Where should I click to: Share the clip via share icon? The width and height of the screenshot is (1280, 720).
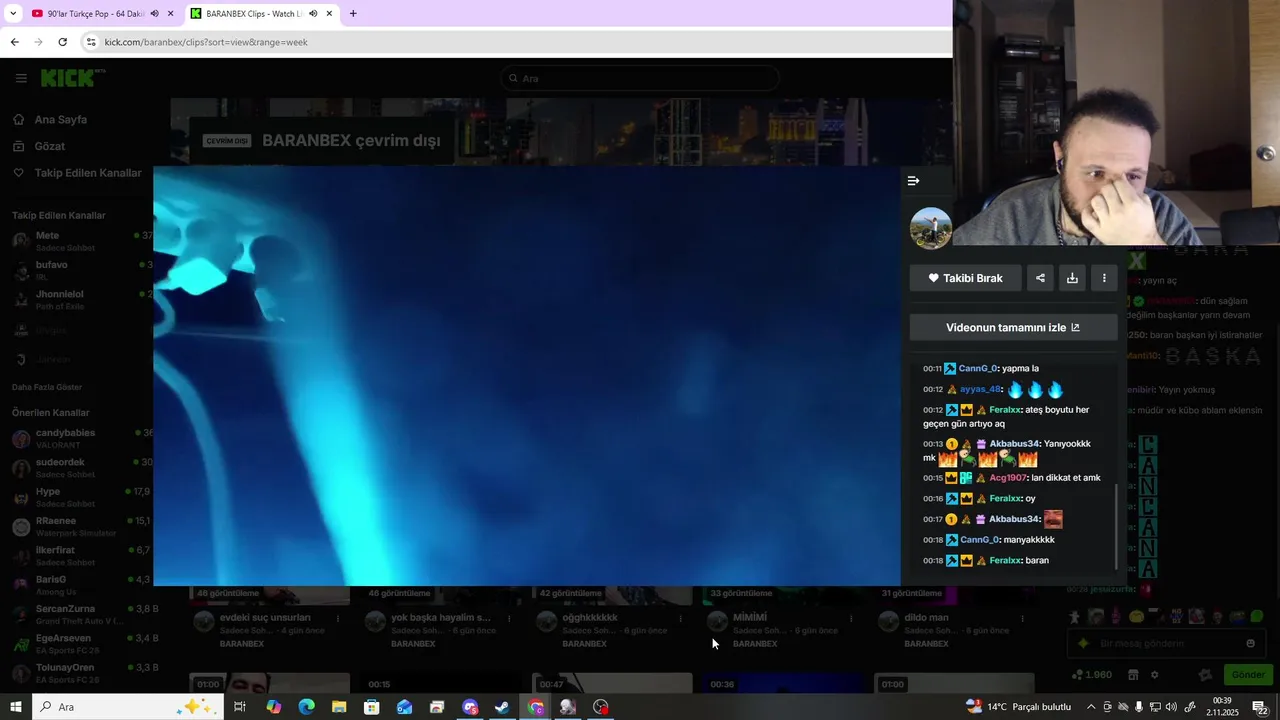coord(1040,278)
